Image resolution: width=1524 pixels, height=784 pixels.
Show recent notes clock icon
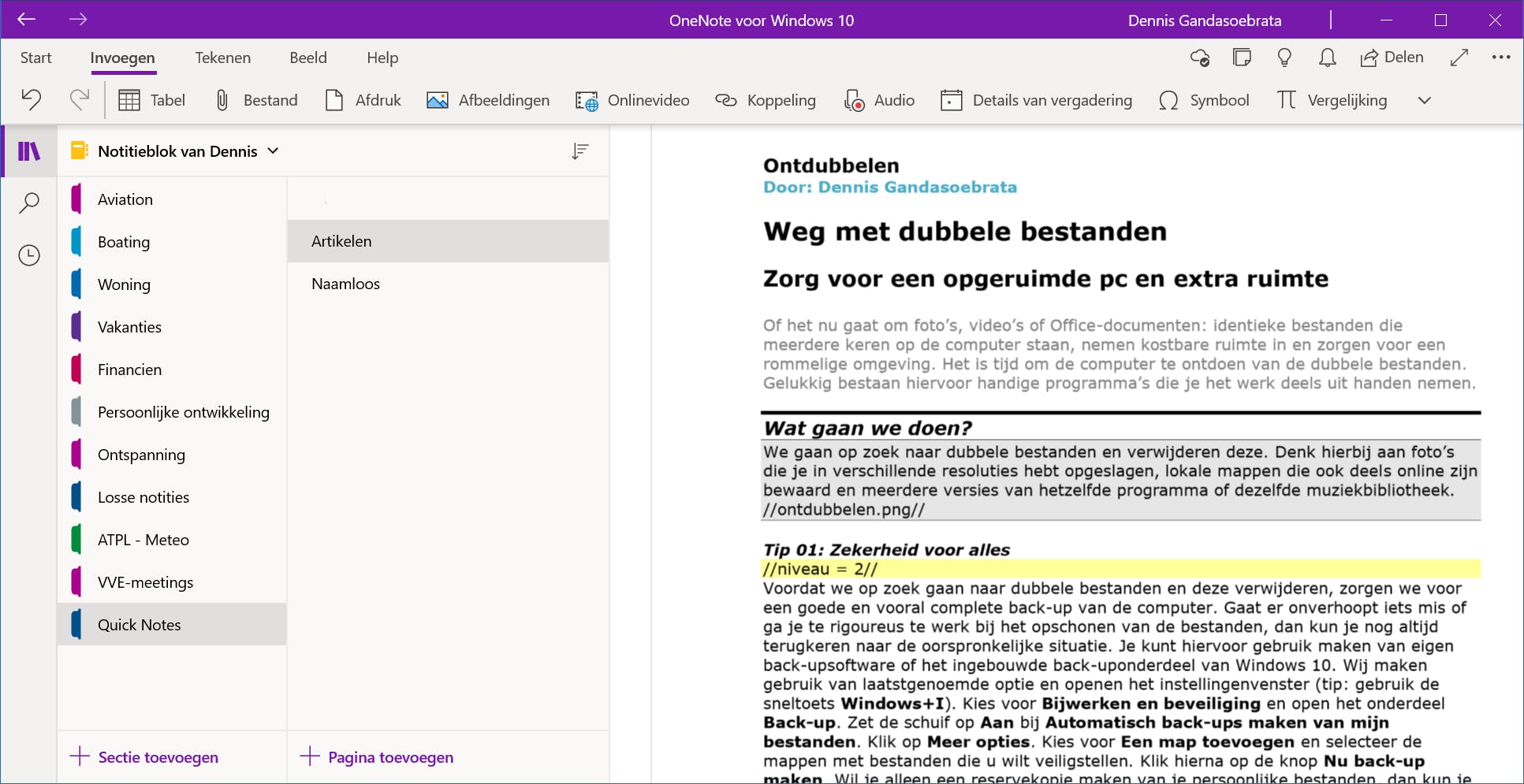[x=29, y=255]
